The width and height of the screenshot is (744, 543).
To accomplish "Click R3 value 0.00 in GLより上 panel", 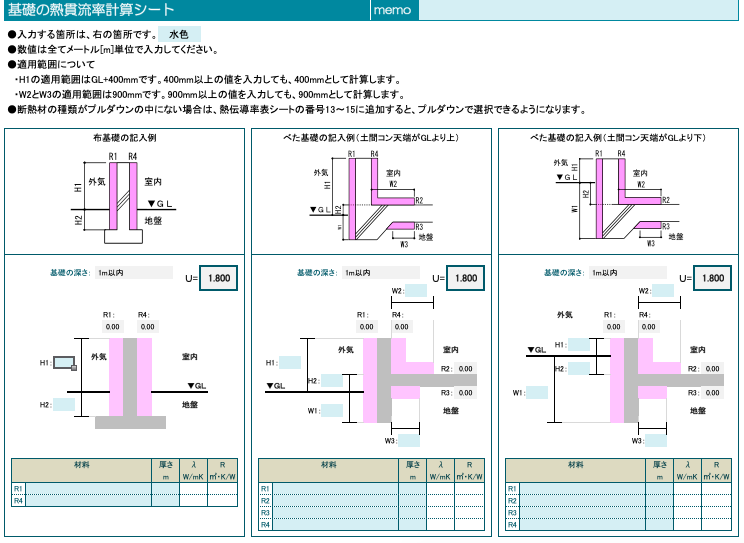I will (465, 393).
